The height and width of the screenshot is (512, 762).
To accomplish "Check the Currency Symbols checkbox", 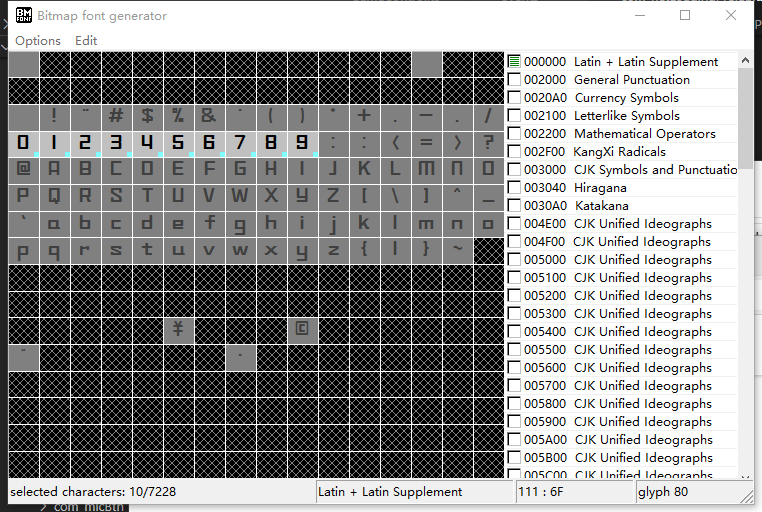I will click(514, 98).
